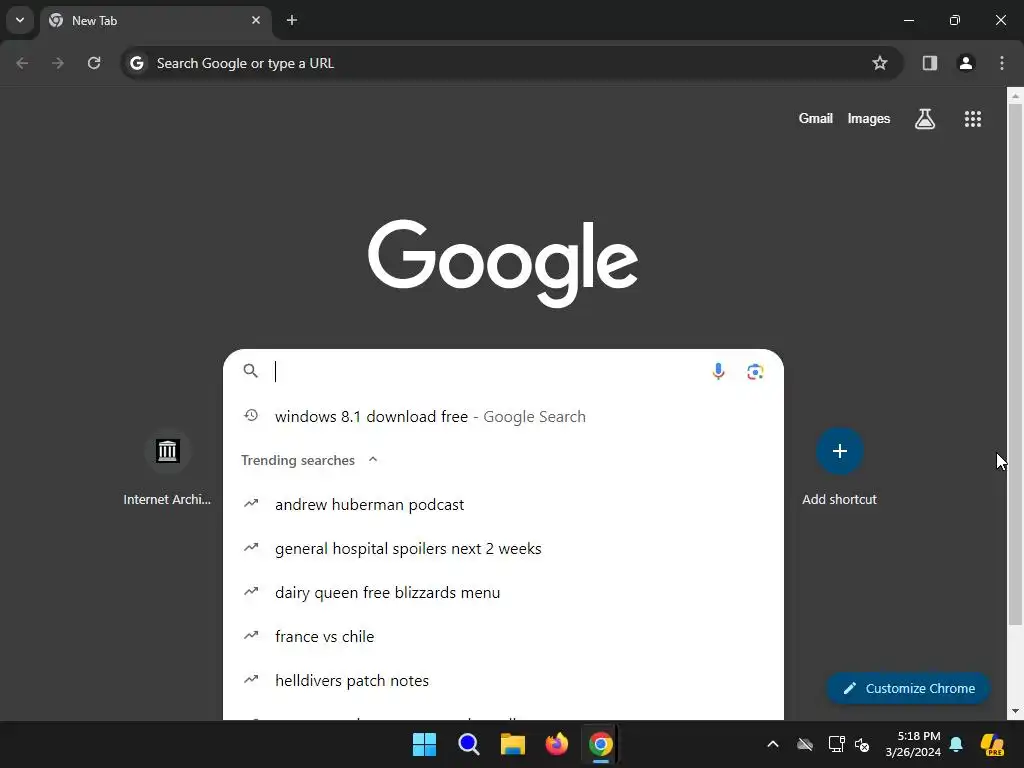The width and height of the screenshot is (1024, 768).
Task: Minimize the Chrome window
Action: (908, 20)
